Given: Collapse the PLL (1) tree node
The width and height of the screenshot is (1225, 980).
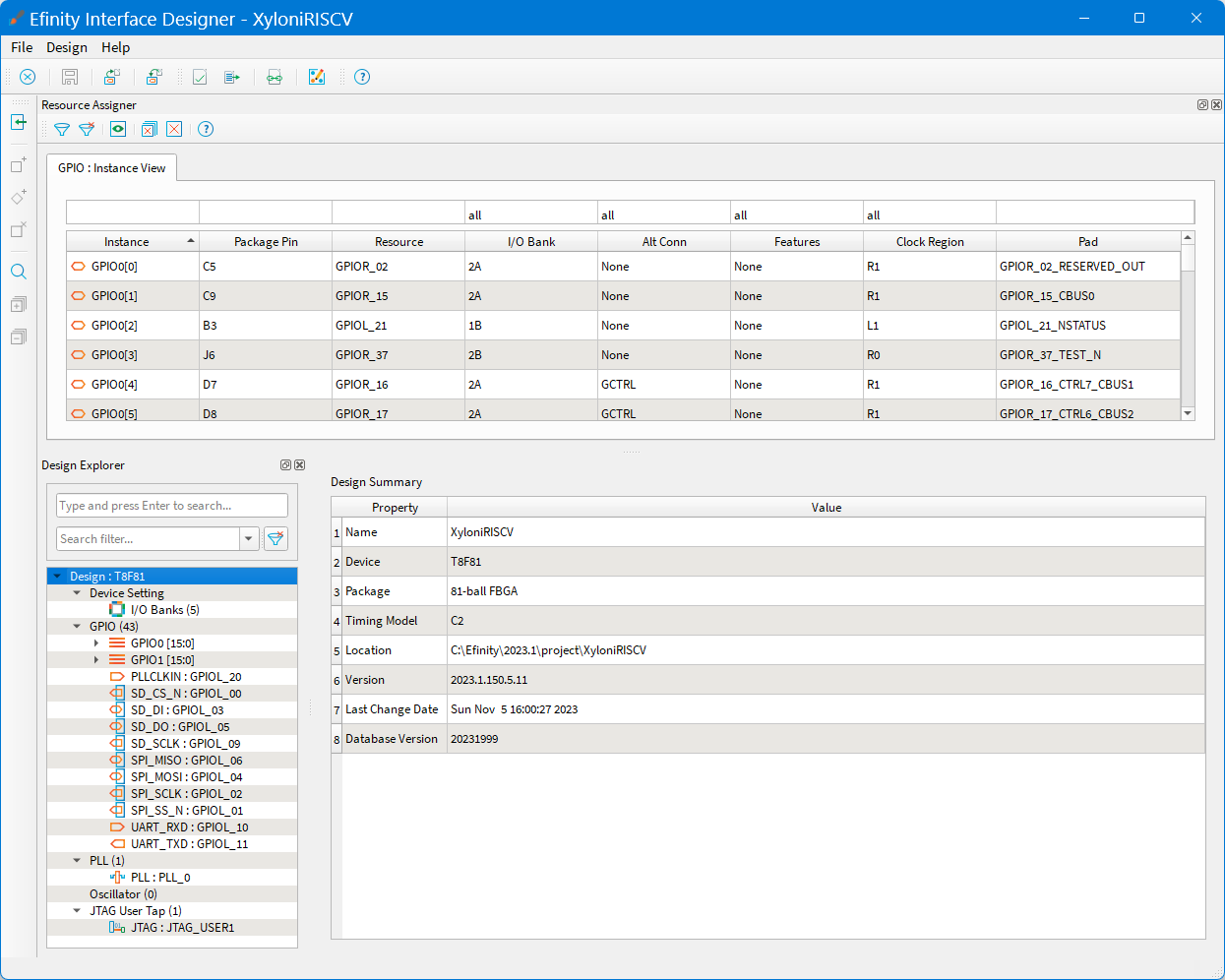Looking at the screenshot, I should (x=78, y=861).
